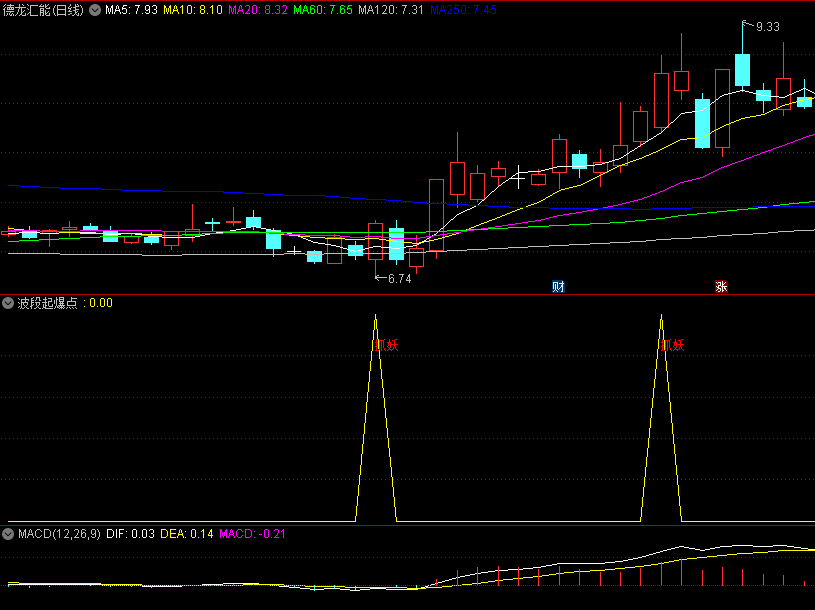Click the red 涨 marker icon
815x610 pixels.
[721, 286]
